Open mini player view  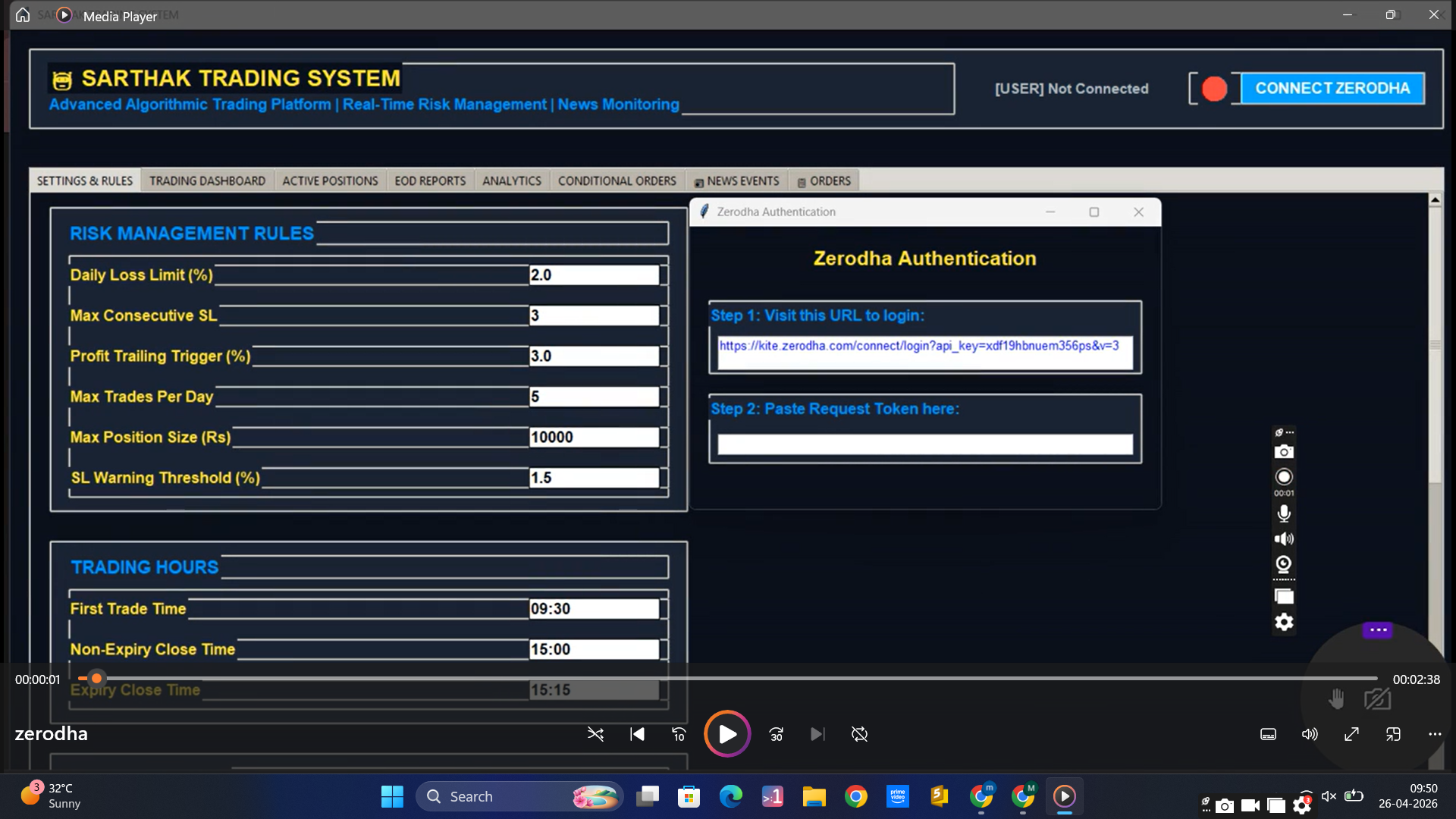(1393, 734)
